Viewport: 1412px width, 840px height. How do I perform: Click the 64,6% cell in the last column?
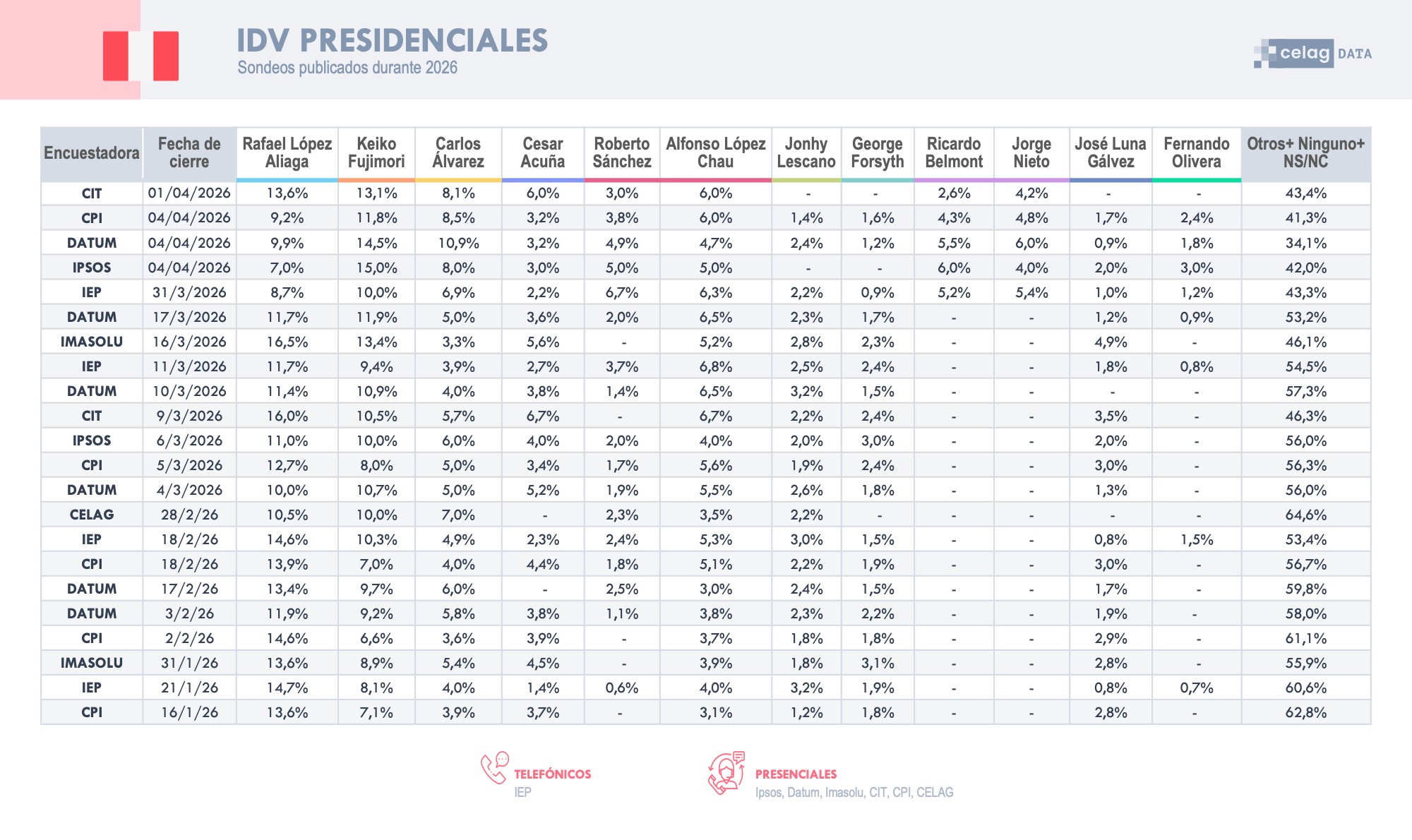tap(1305, 515)
